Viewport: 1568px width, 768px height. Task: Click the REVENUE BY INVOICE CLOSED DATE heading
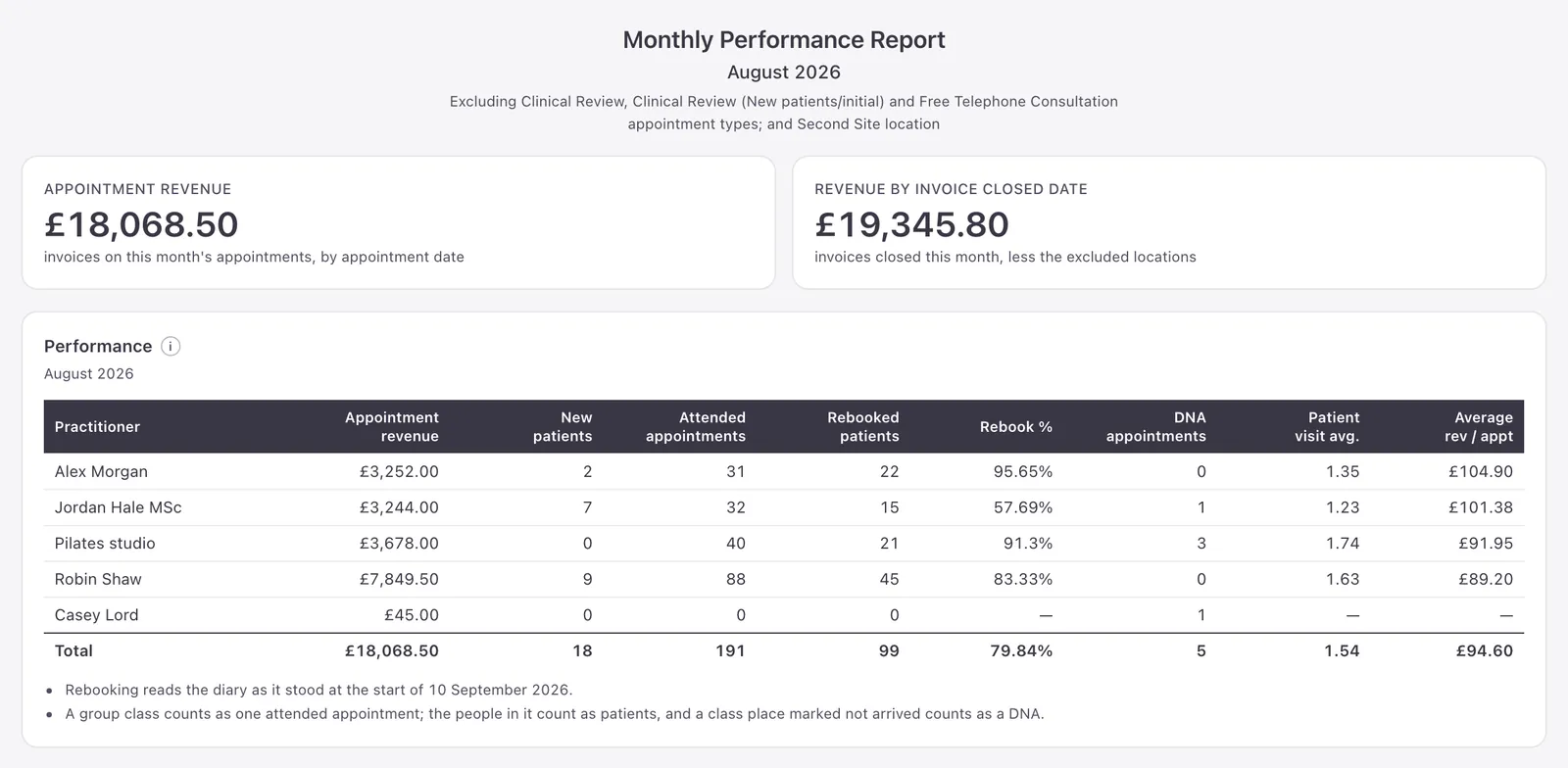951,189
